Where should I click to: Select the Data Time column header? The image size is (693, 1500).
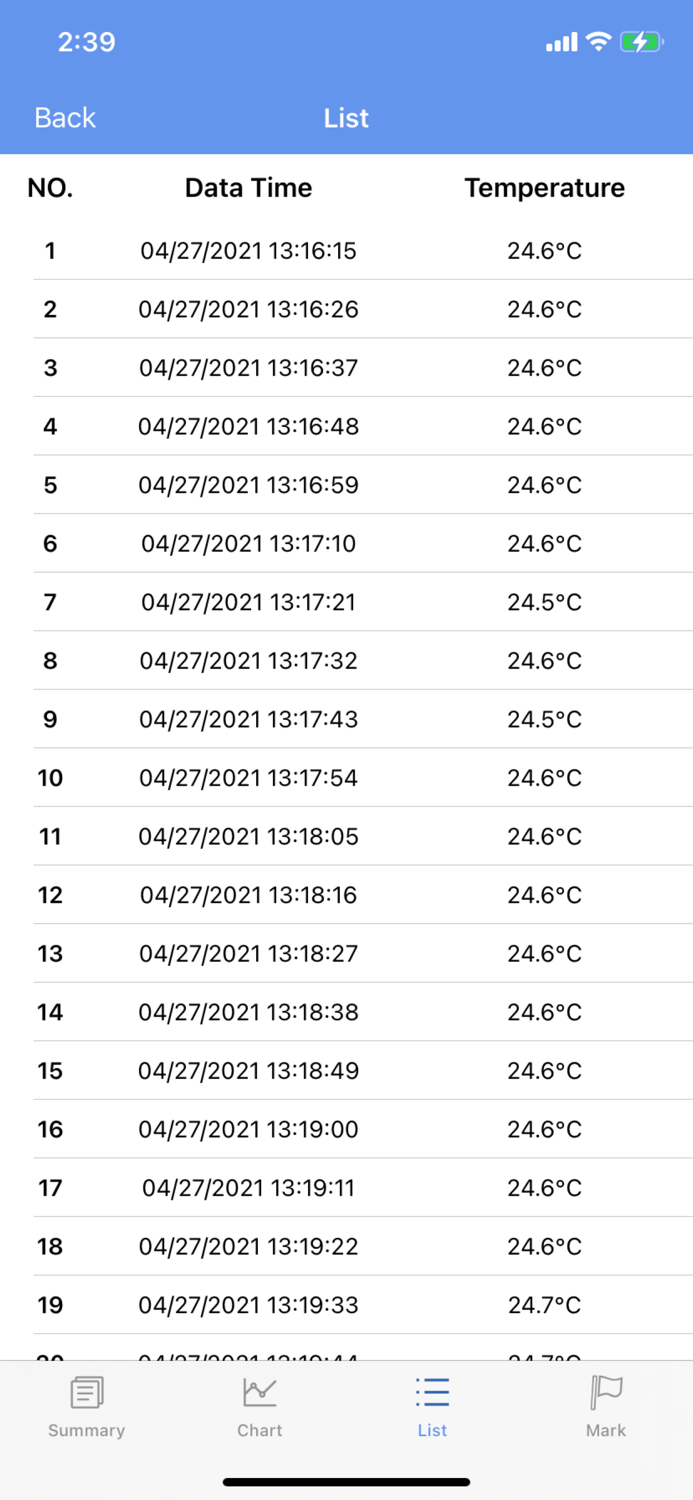(x=248, y=187)
